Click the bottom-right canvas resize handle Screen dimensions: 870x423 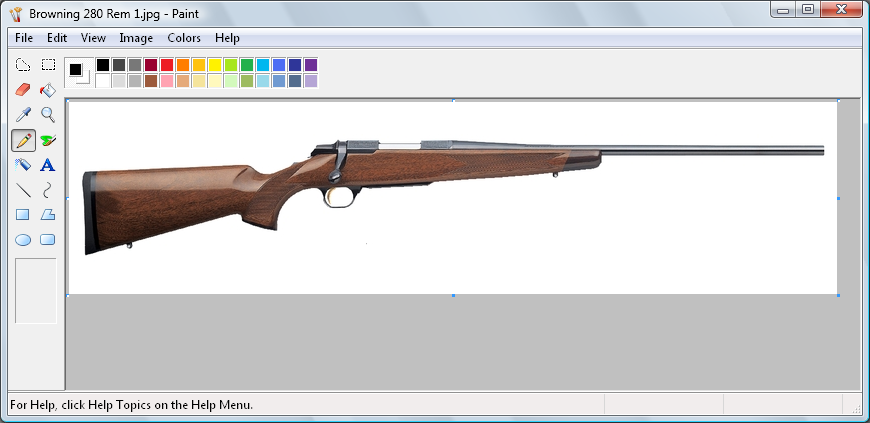[838, 295]
